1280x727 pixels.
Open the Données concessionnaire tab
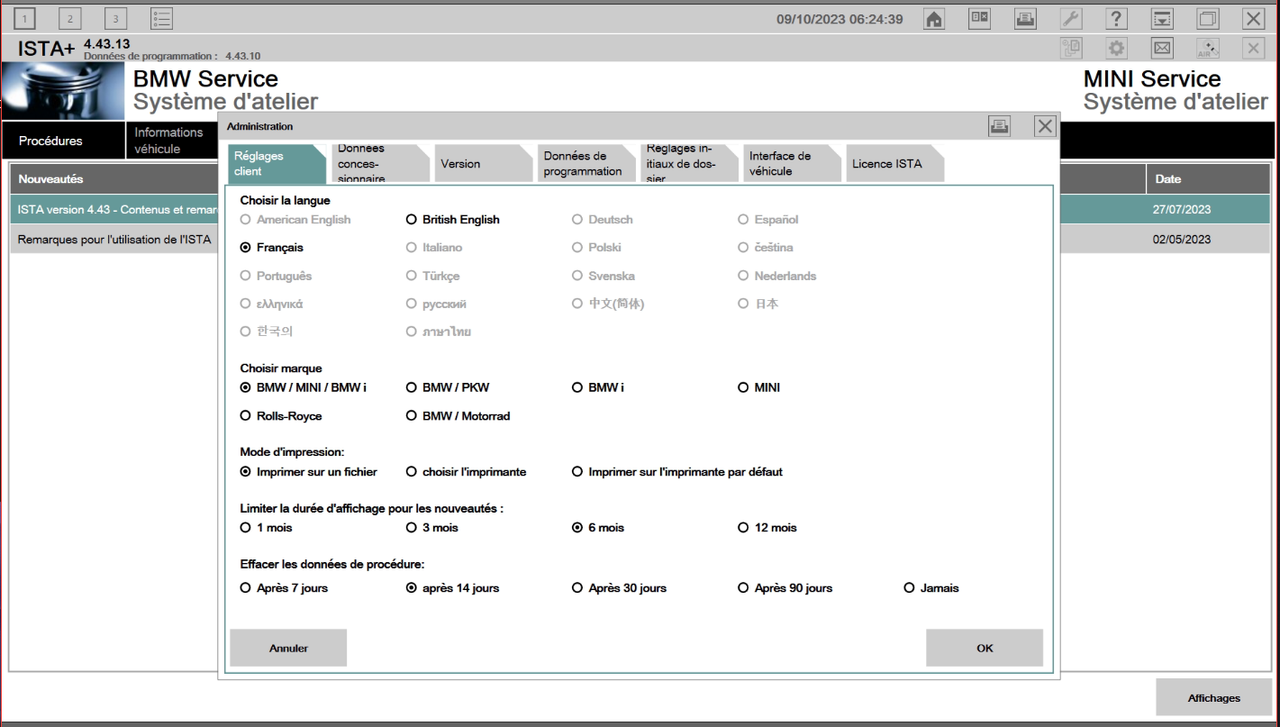point(380,163)
